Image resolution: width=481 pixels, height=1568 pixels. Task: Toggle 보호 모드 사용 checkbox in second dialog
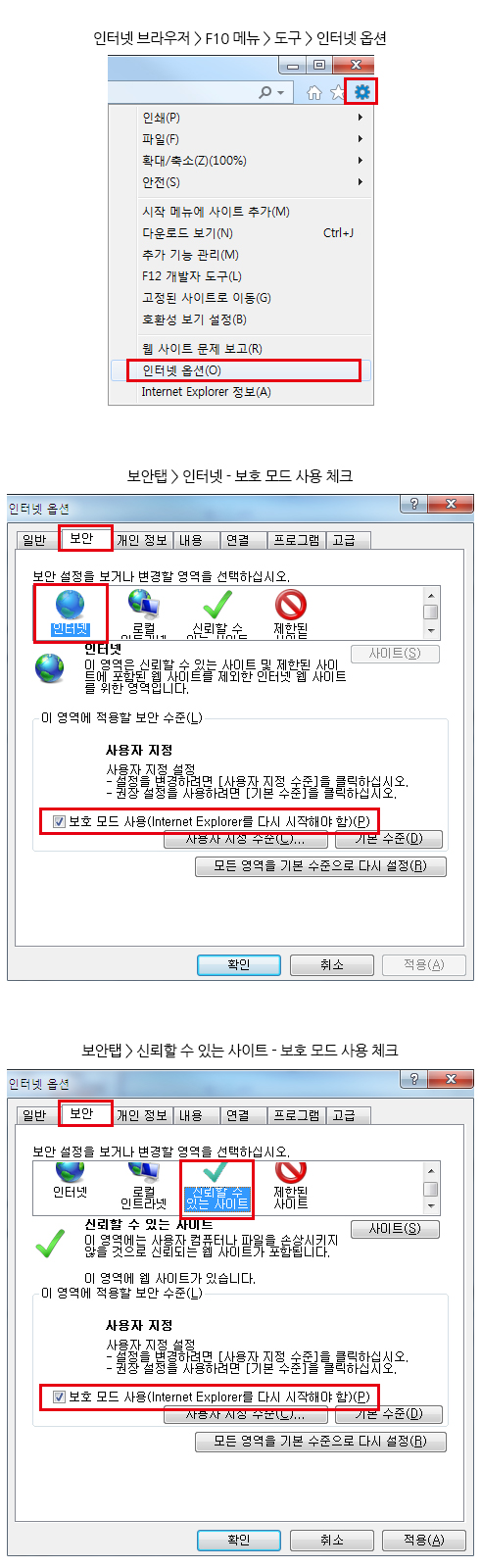[x=60, y=1396]
